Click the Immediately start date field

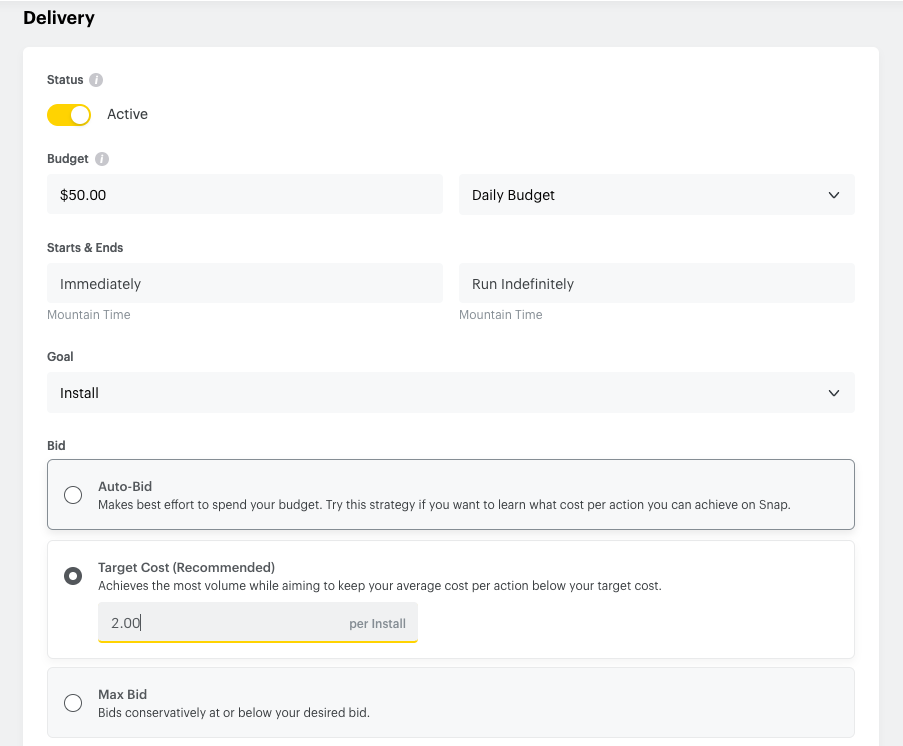coord(244,284)
